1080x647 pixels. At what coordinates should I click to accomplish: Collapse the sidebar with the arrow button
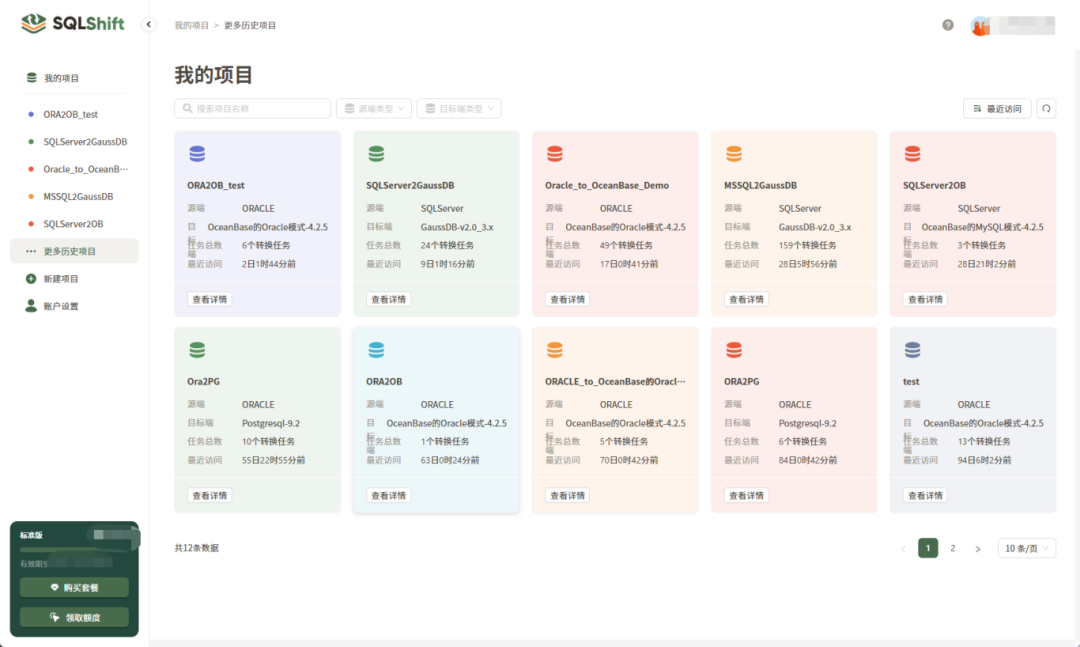point(148,24)
